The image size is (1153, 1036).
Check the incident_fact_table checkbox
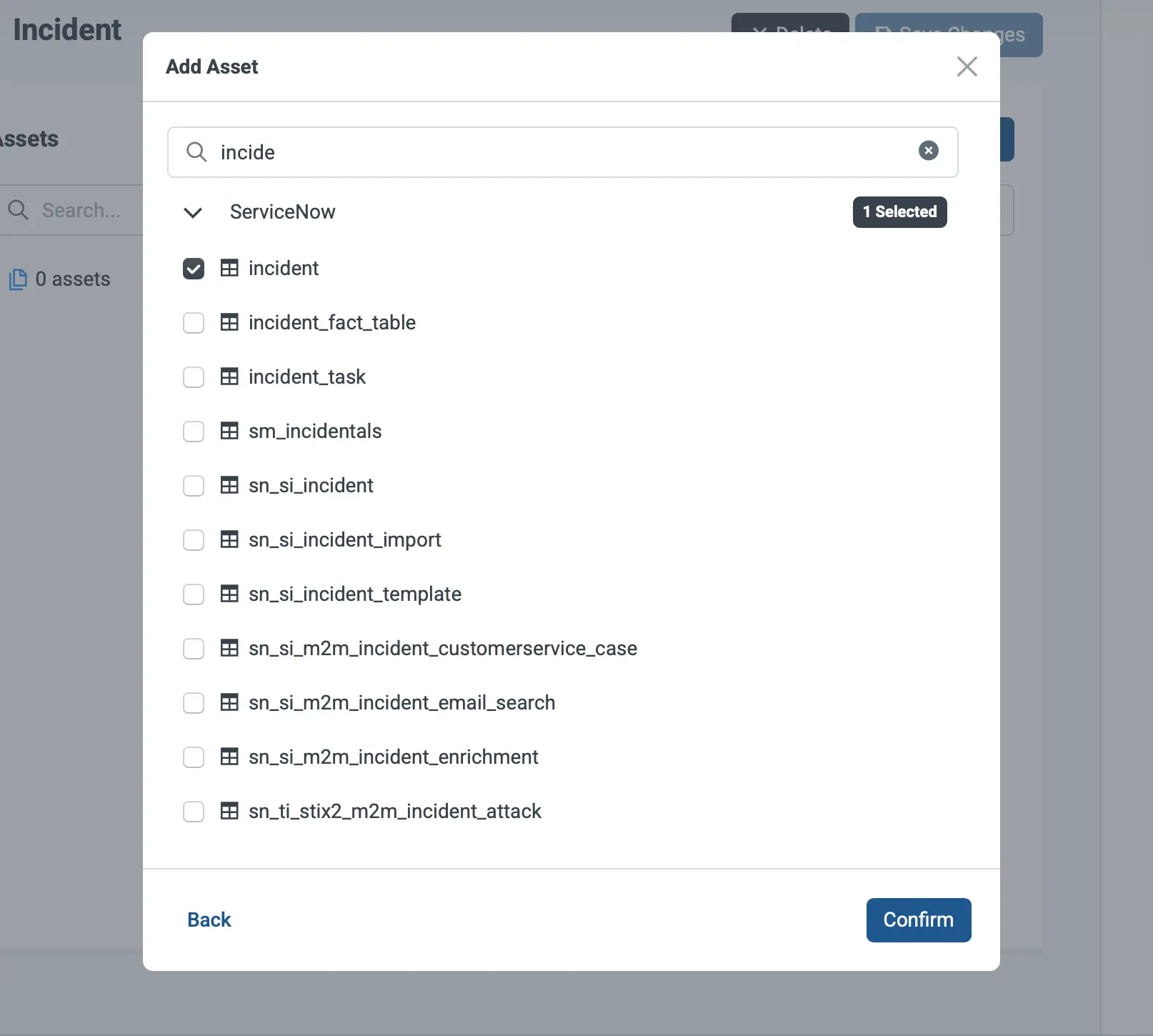[x=194, y=323]
